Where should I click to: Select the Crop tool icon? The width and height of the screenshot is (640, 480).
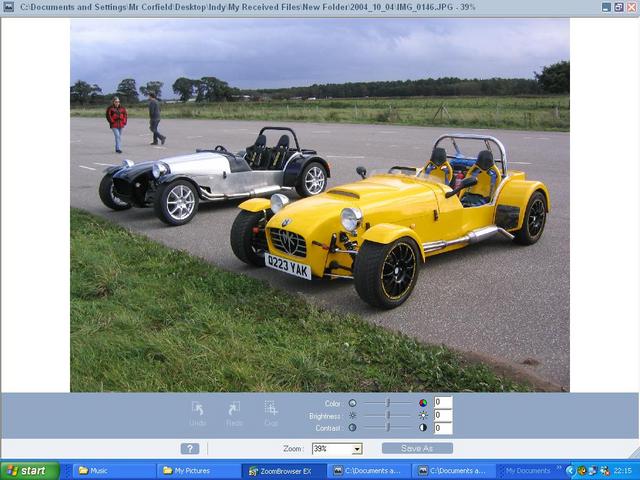[x=271, y=408]
